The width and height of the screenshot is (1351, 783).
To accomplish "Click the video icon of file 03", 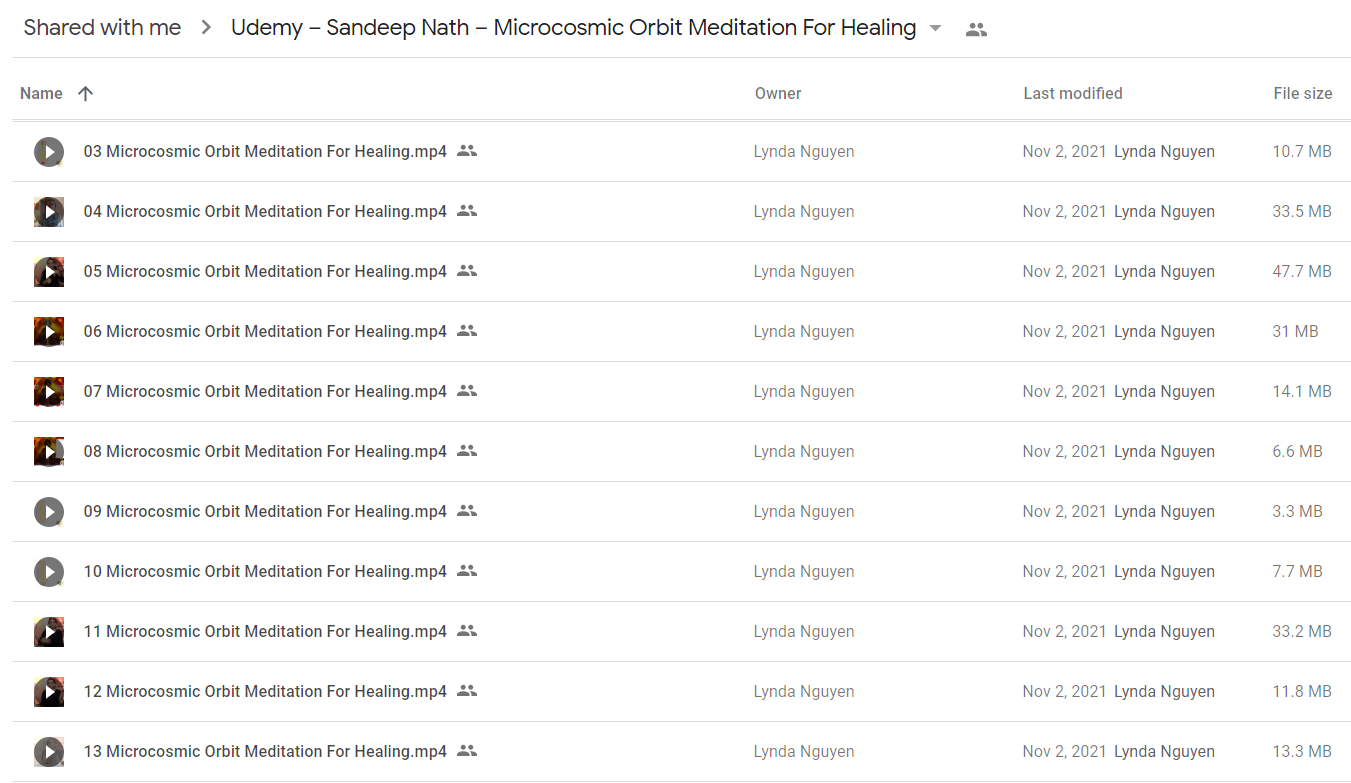I will point(49,152).
